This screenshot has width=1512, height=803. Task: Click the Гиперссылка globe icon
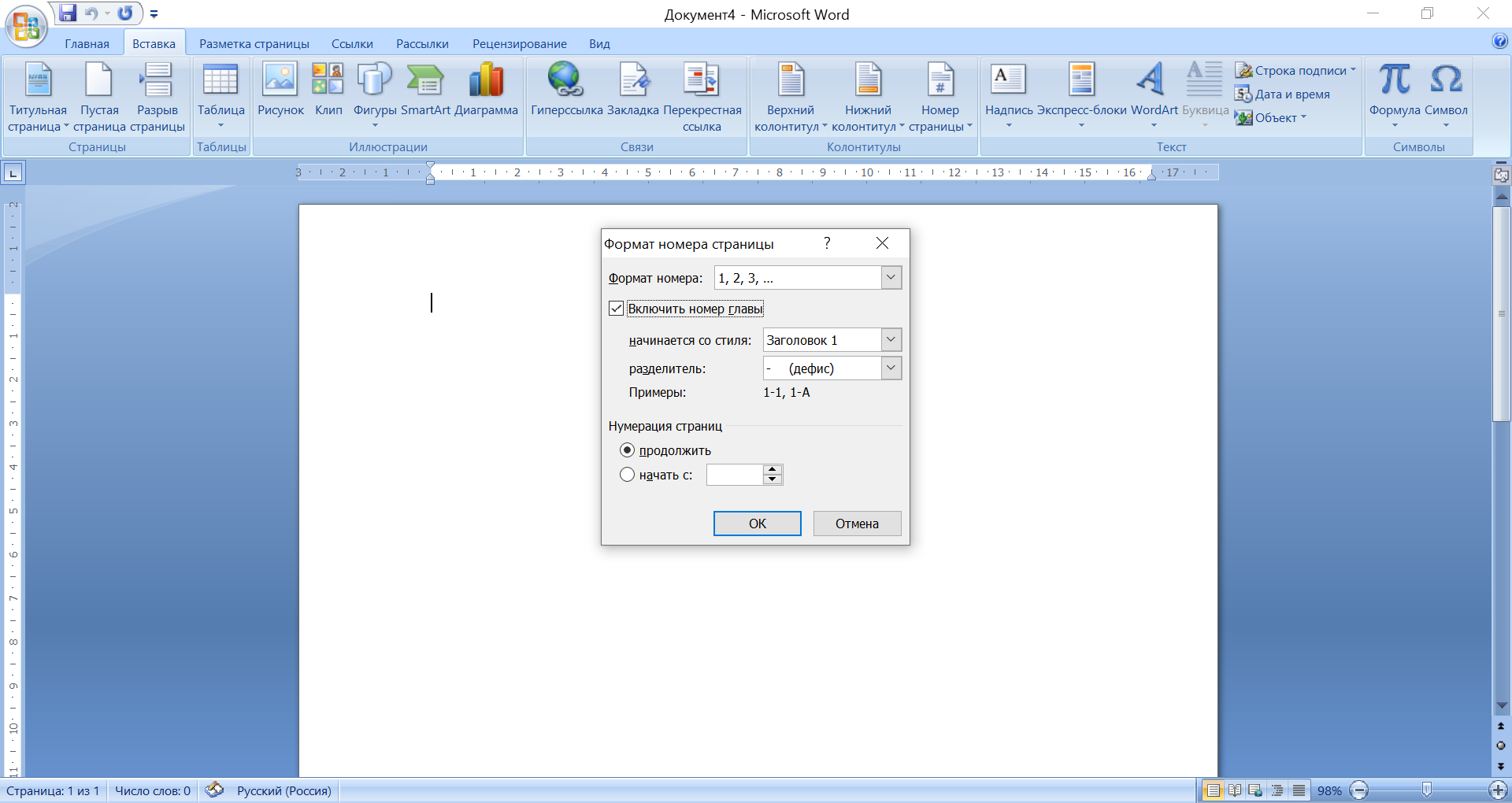coord(565,81)
